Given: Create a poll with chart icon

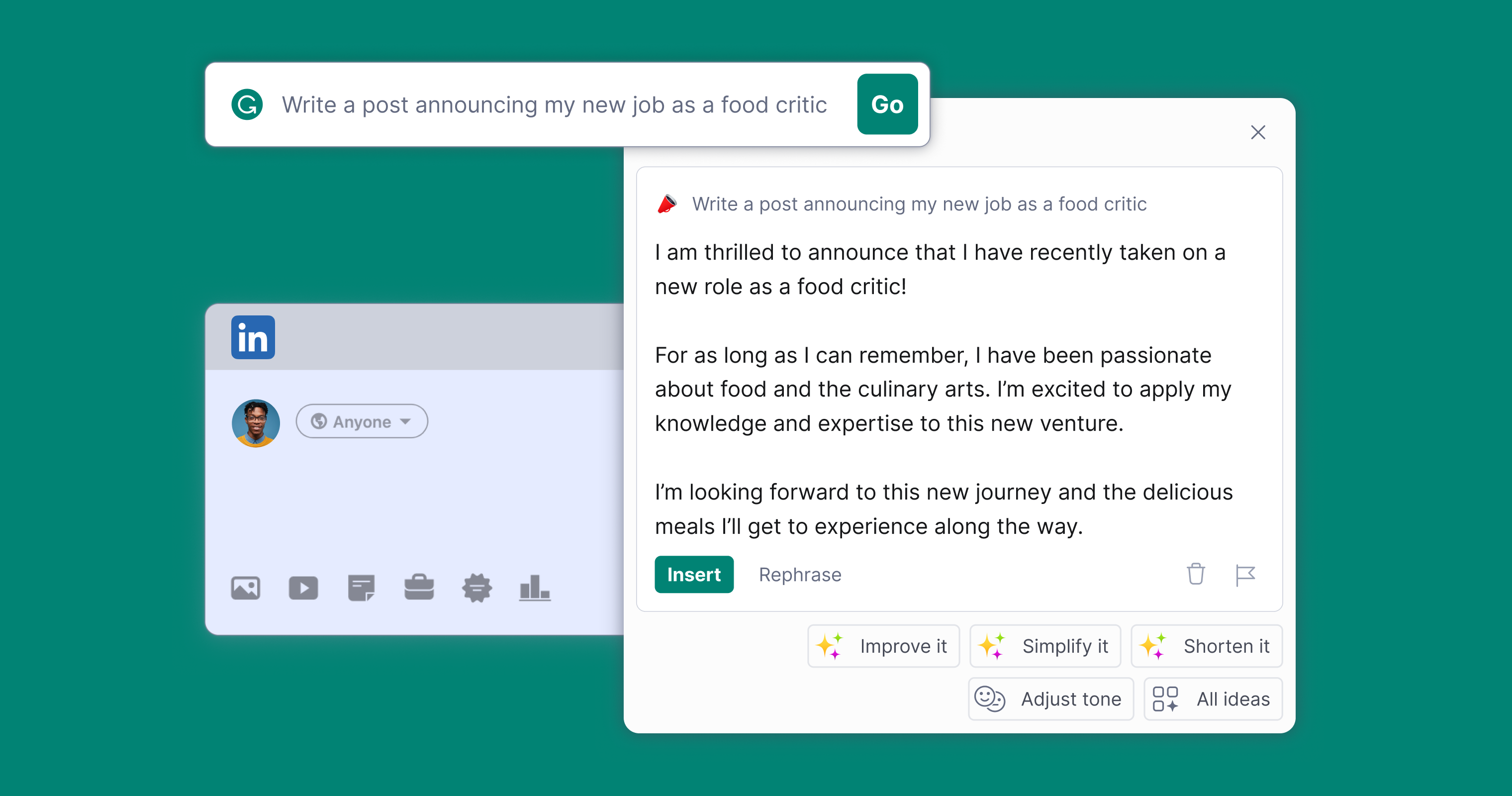Looking at the screenshot, I should pyautogui.click(x=535, y=588).
